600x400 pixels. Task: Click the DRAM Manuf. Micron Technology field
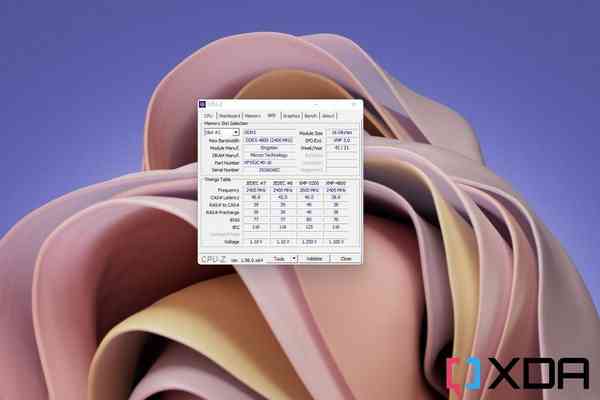[x=269, y=155]
